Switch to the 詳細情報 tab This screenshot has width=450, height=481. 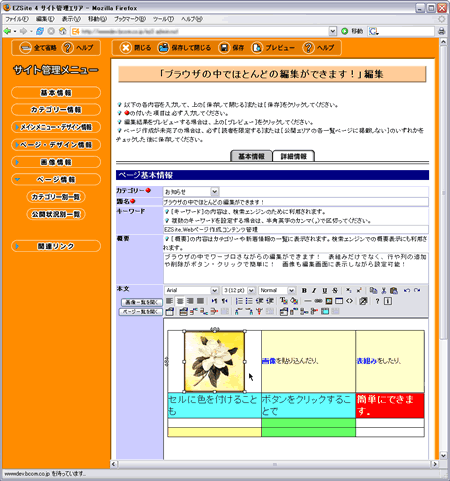point(293,156)
